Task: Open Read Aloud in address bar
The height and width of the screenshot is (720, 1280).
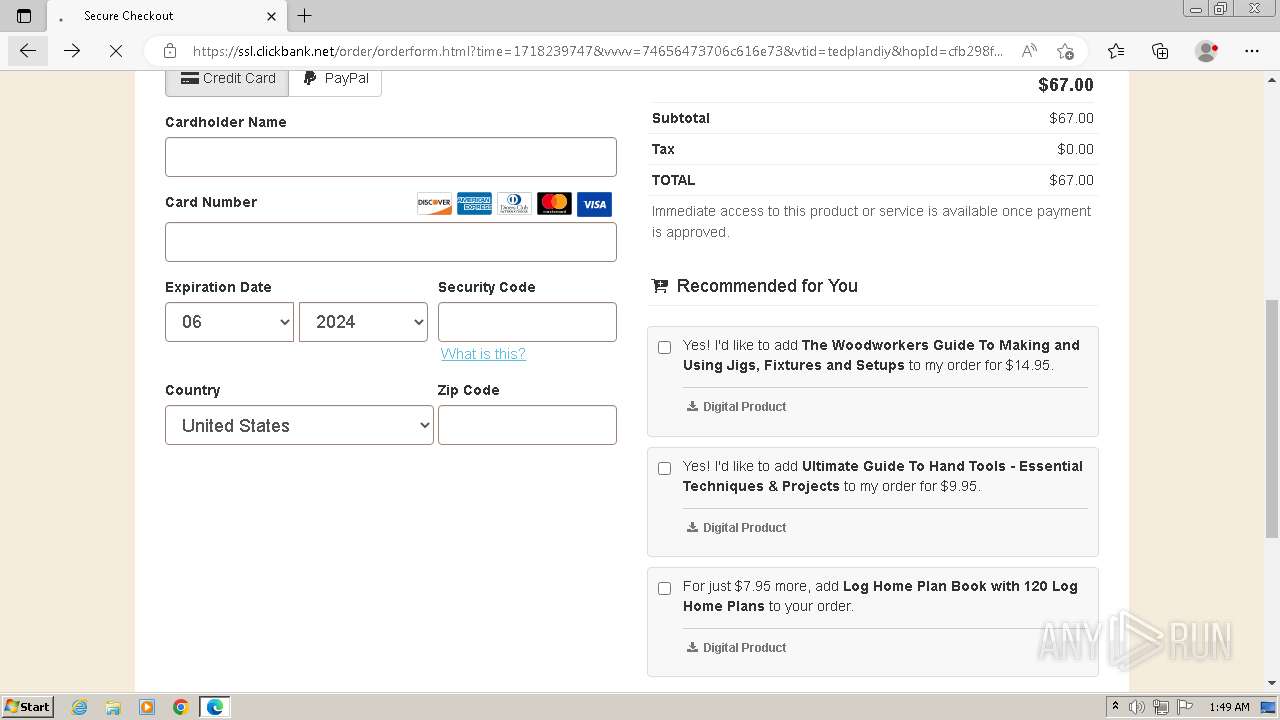Action: [x=1028, y=51]
